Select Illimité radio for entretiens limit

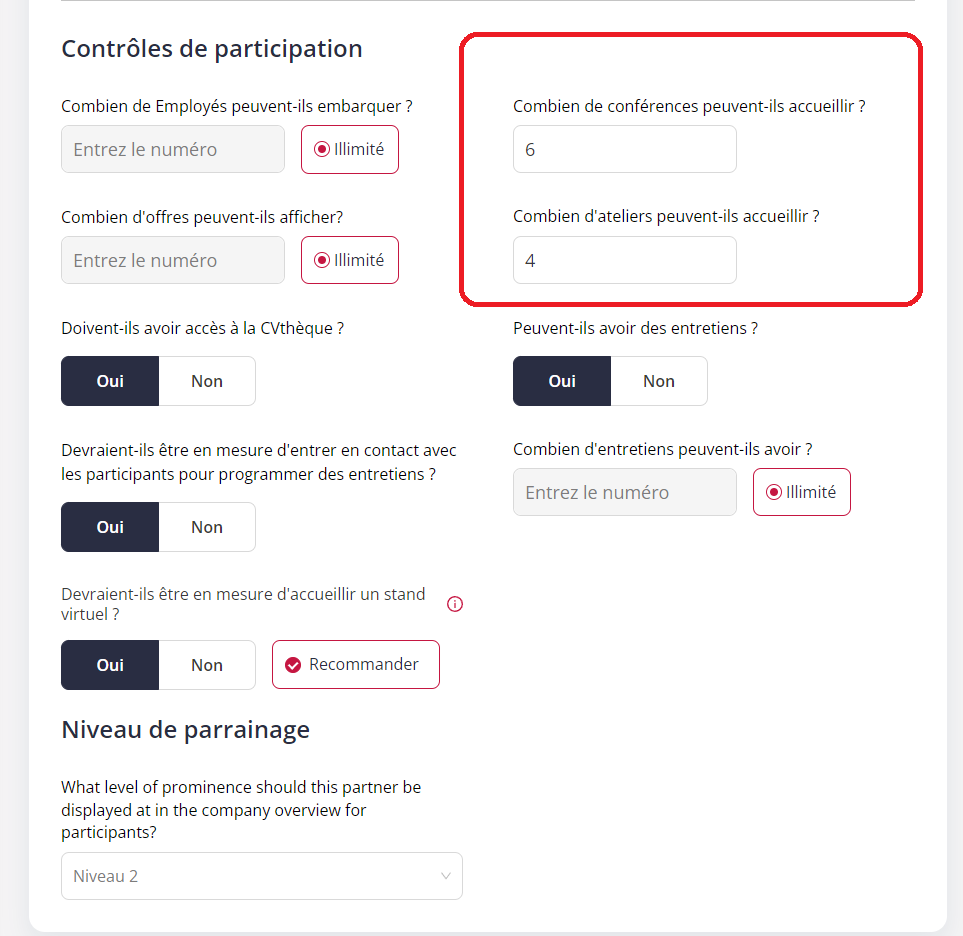click(774, 492)
